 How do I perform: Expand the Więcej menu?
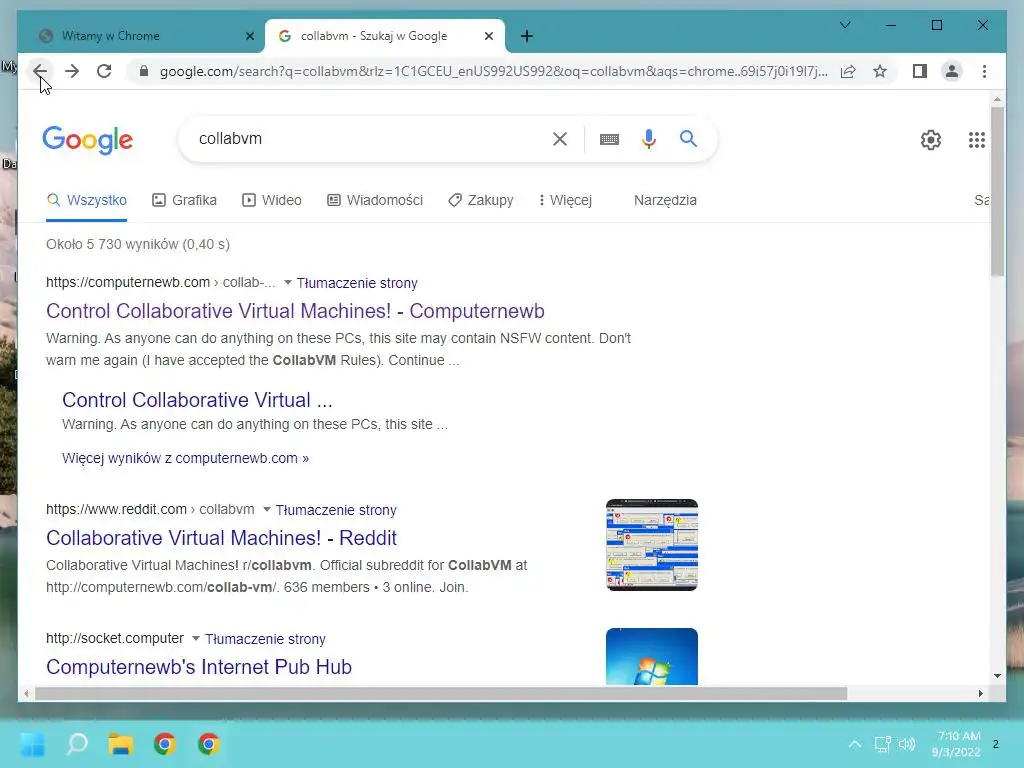click(x=566, y=200)
